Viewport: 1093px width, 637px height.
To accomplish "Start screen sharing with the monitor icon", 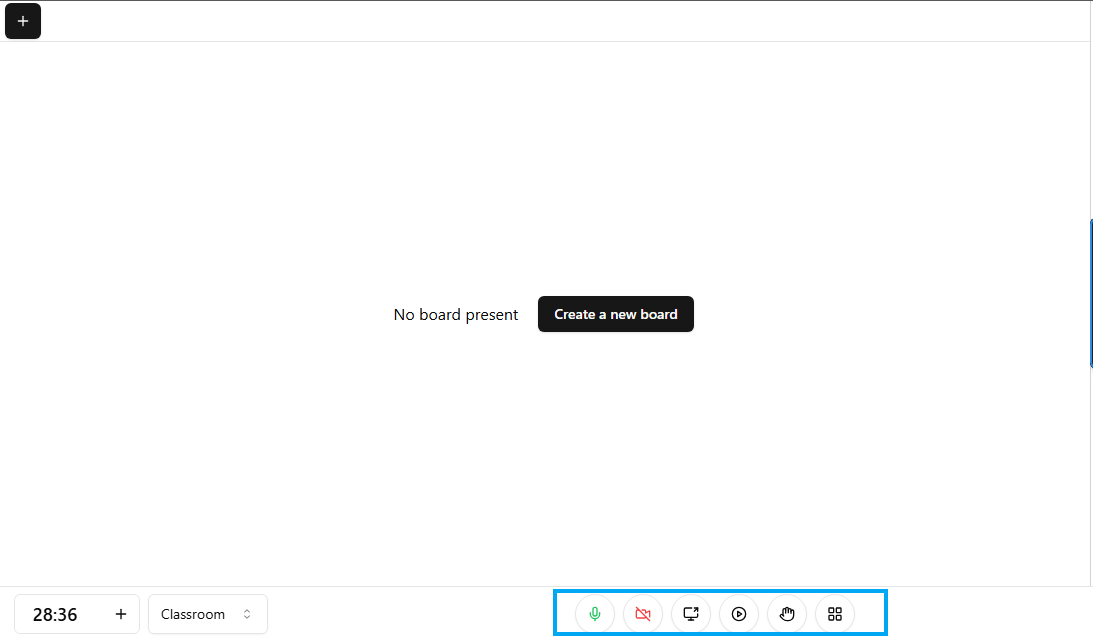I will (691, 614).
